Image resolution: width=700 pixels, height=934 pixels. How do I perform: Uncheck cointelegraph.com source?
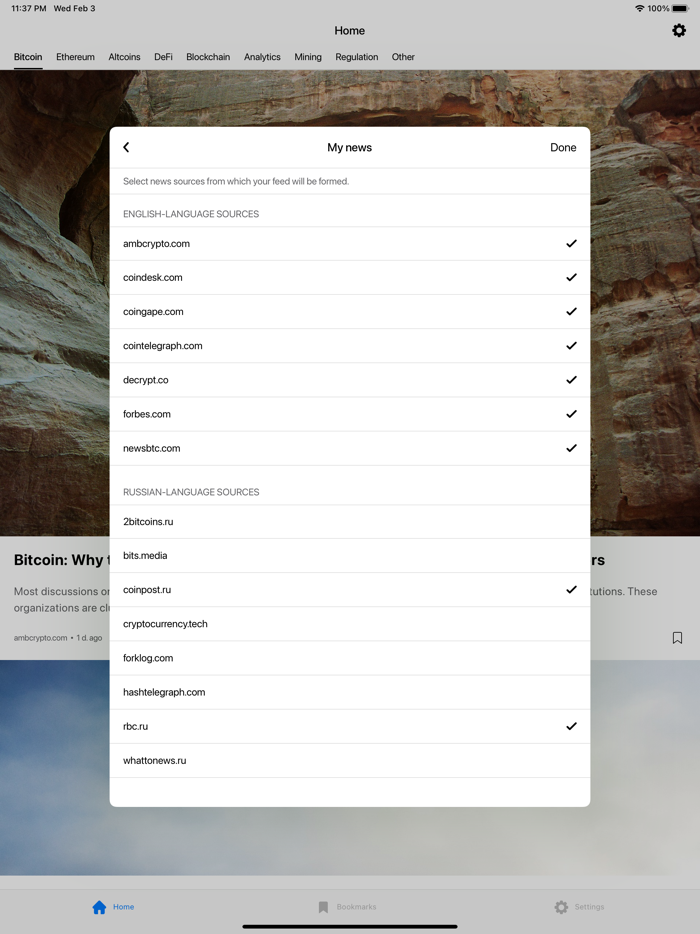coord(350,345)
